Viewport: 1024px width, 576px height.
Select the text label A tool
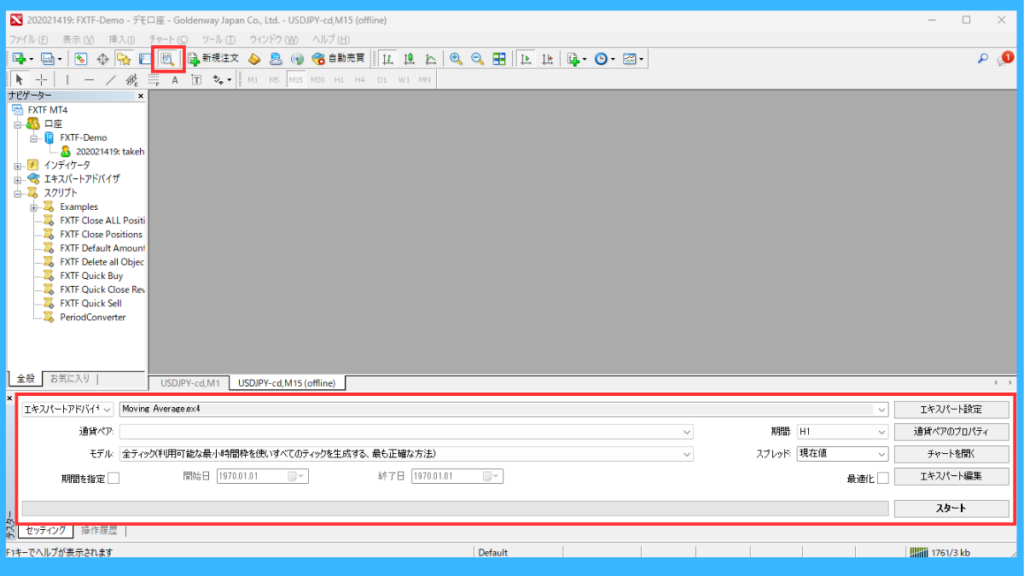(x=174, y=80)
